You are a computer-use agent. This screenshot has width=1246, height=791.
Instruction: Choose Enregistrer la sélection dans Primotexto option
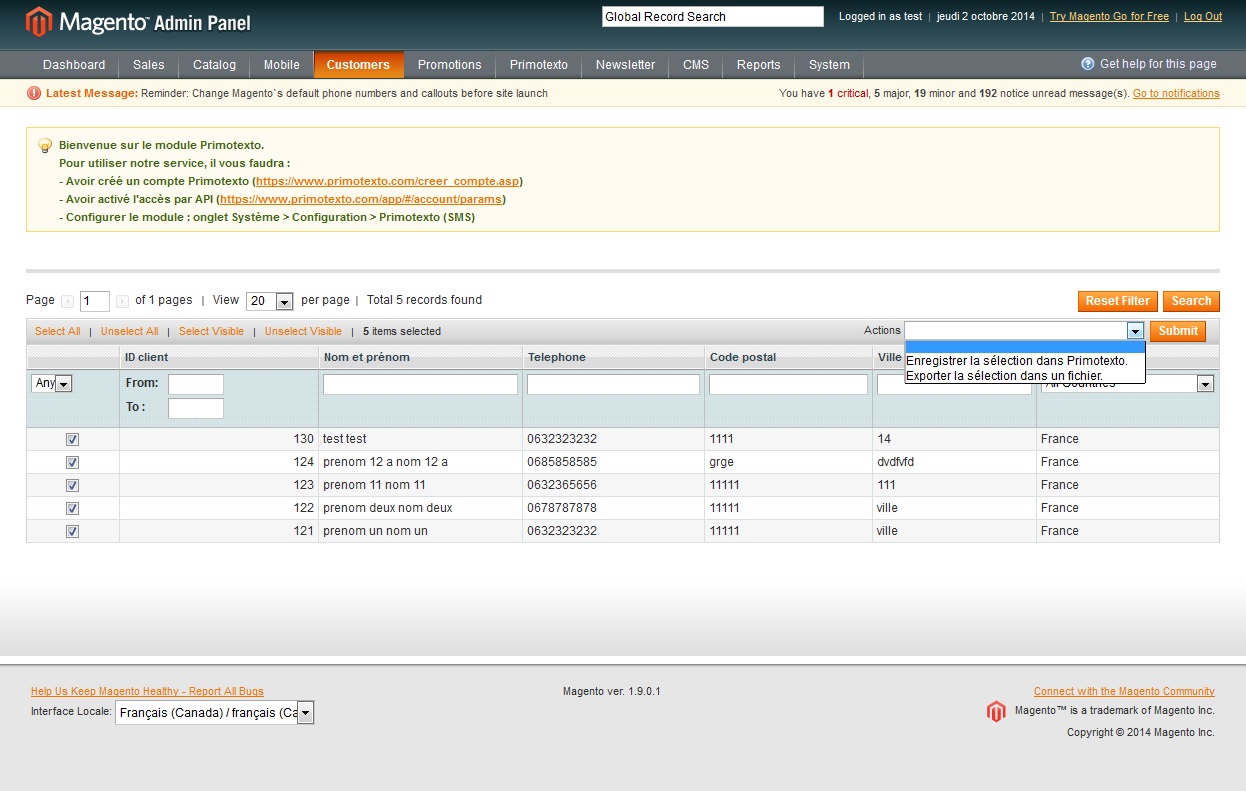pos(1017,361)
